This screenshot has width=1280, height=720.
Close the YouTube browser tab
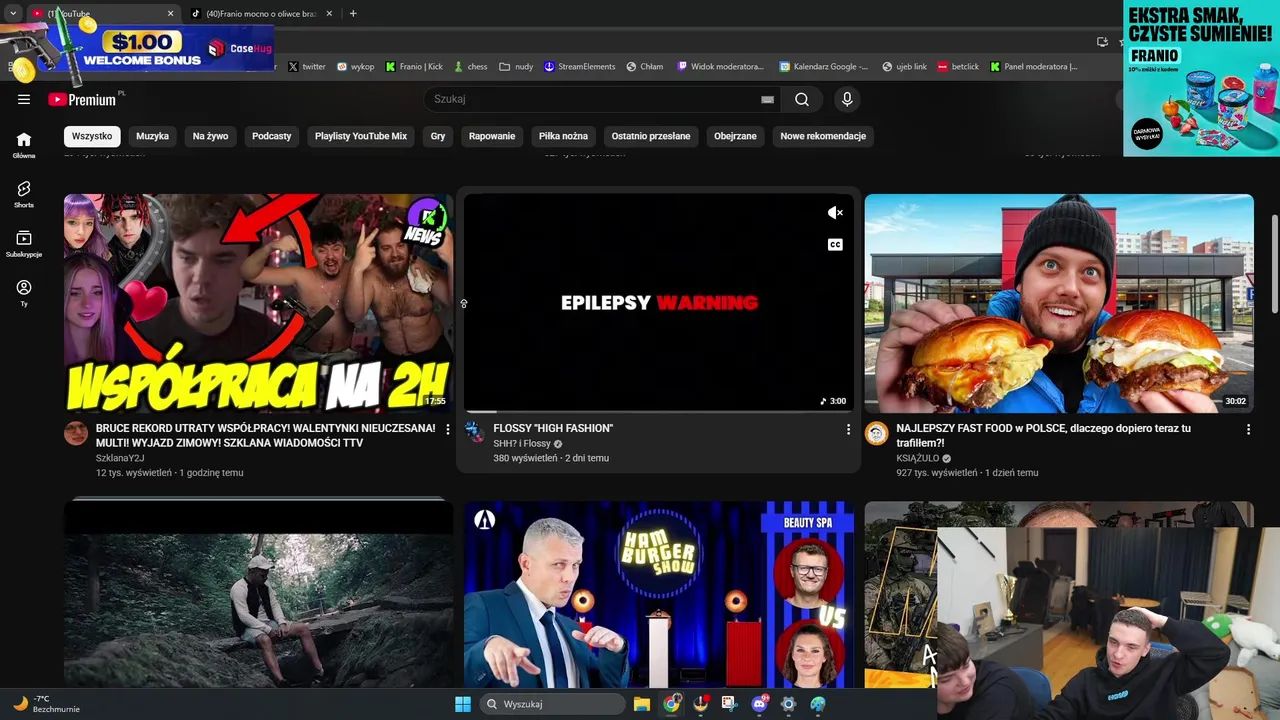(x=170, y=13)
